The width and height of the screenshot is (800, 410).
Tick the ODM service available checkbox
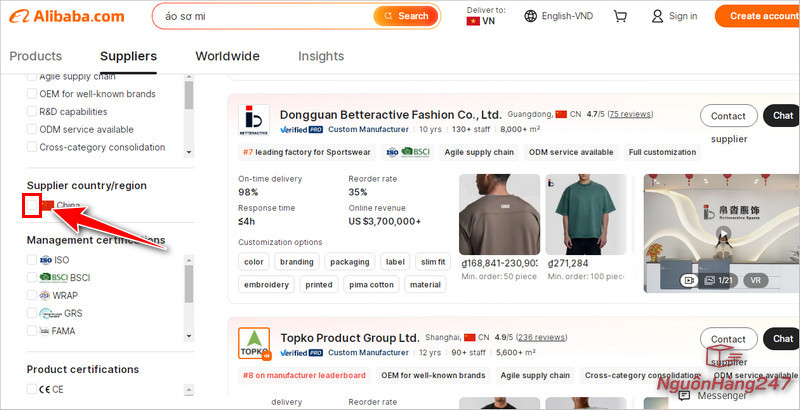click(32, 129)
